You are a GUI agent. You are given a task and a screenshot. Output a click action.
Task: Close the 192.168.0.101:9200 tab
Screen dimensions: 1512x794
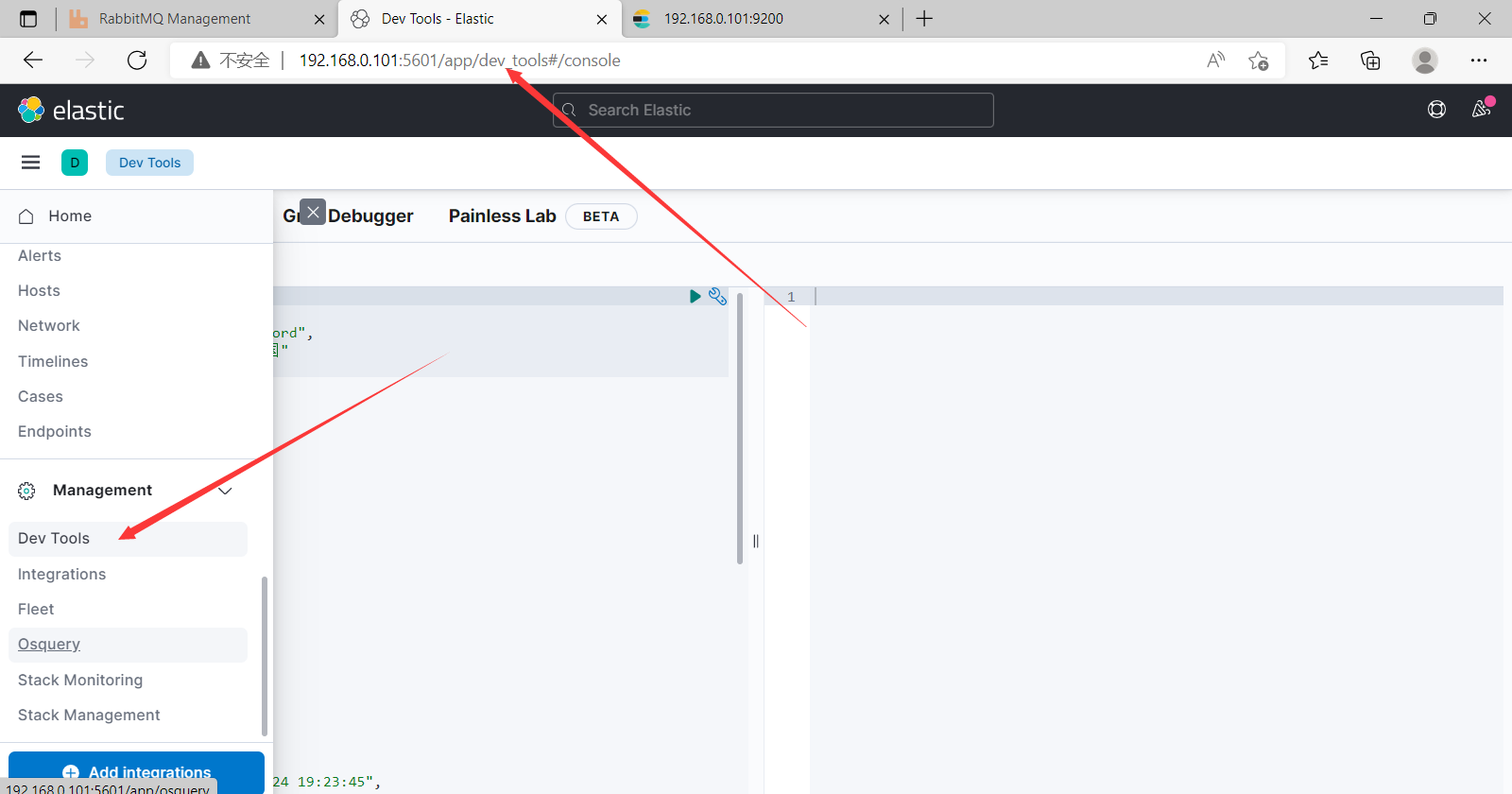[x=884, y=19]
